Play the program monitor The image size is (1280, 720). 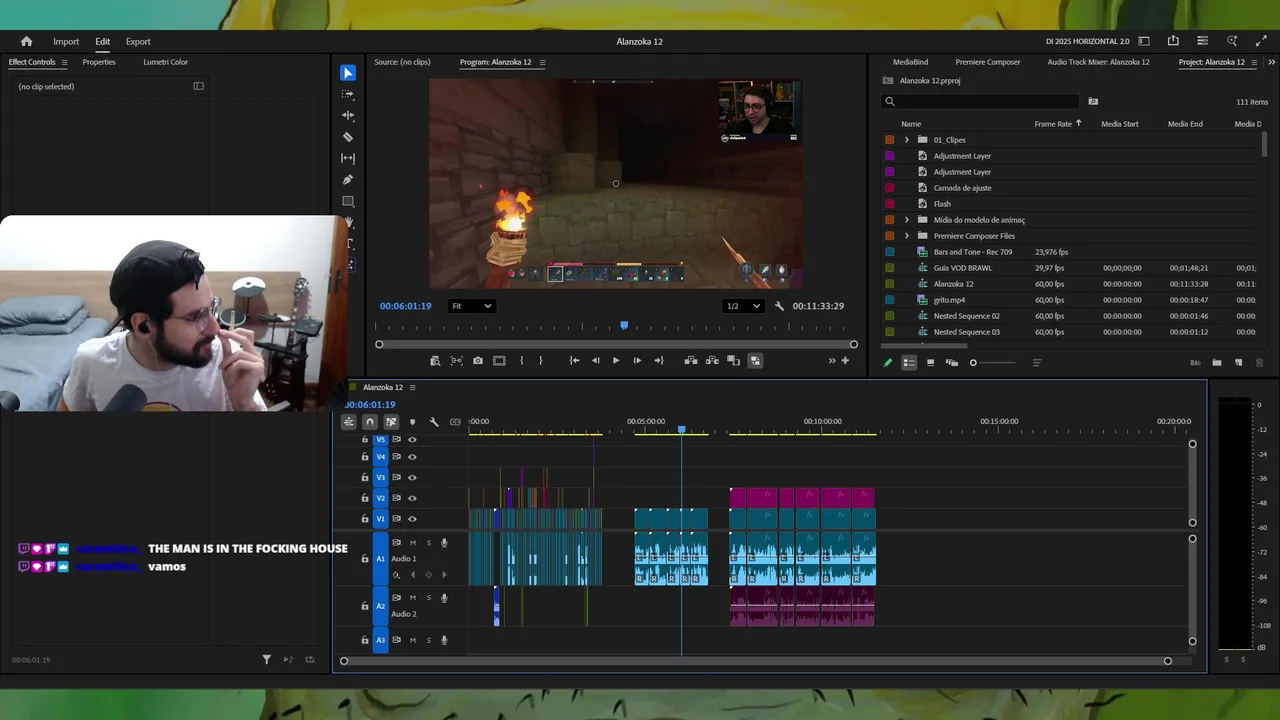click(616, 361)
